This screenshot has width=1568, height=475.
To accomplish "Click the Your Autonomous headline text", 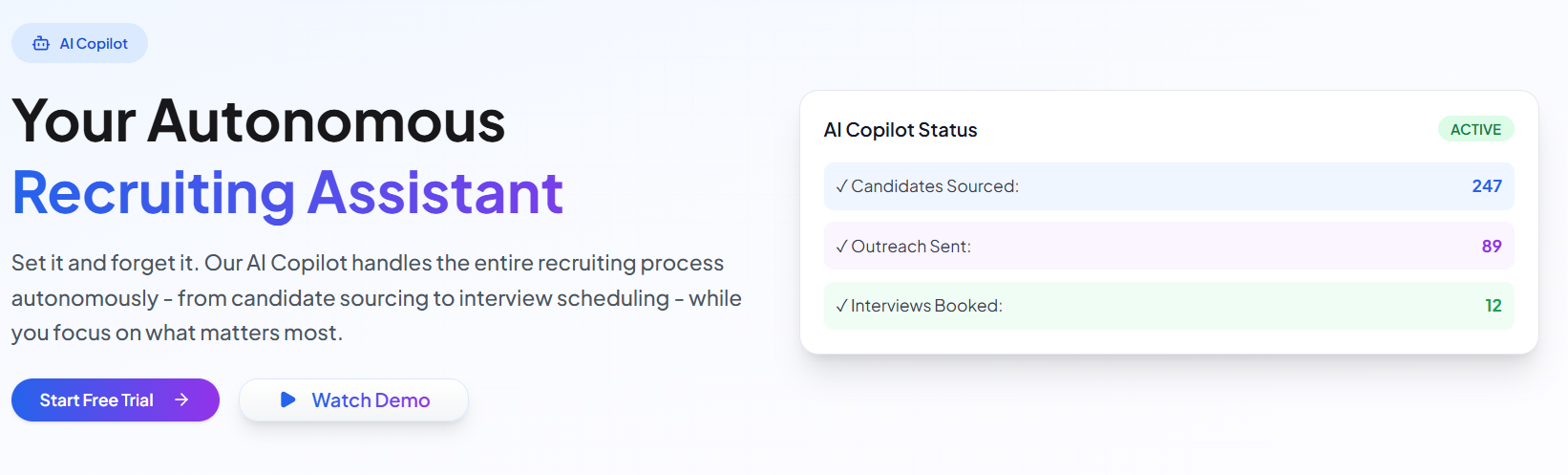I will pyautogui.click(x=258, y=121).
